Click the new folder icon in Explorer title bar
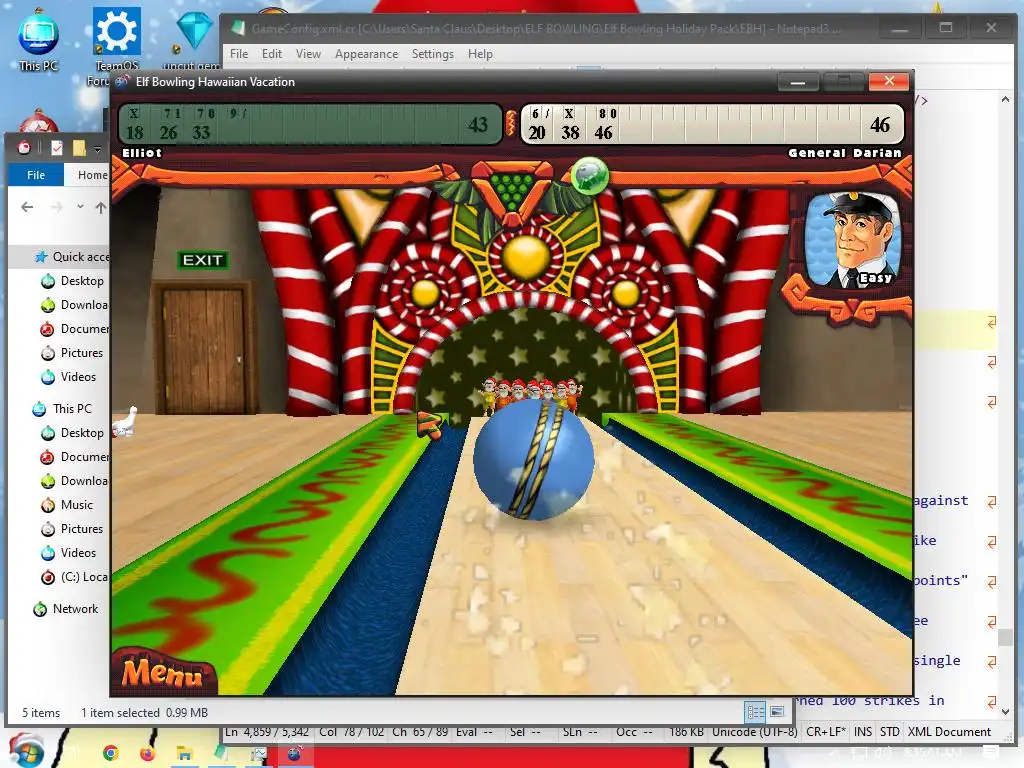1024x768 pixels. click(79, 148)
